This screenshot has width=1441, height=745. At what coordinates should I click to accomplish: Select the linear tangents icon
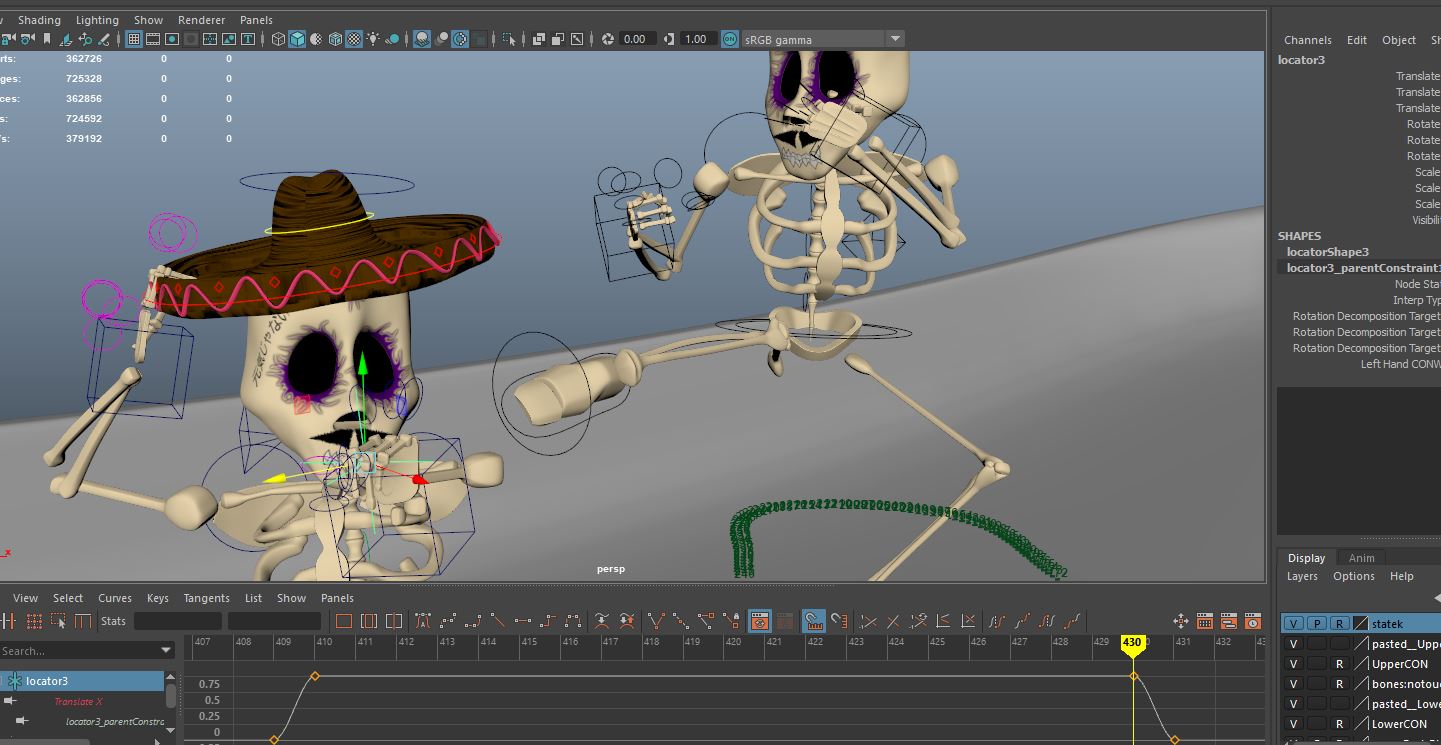(x=498, y=621)
